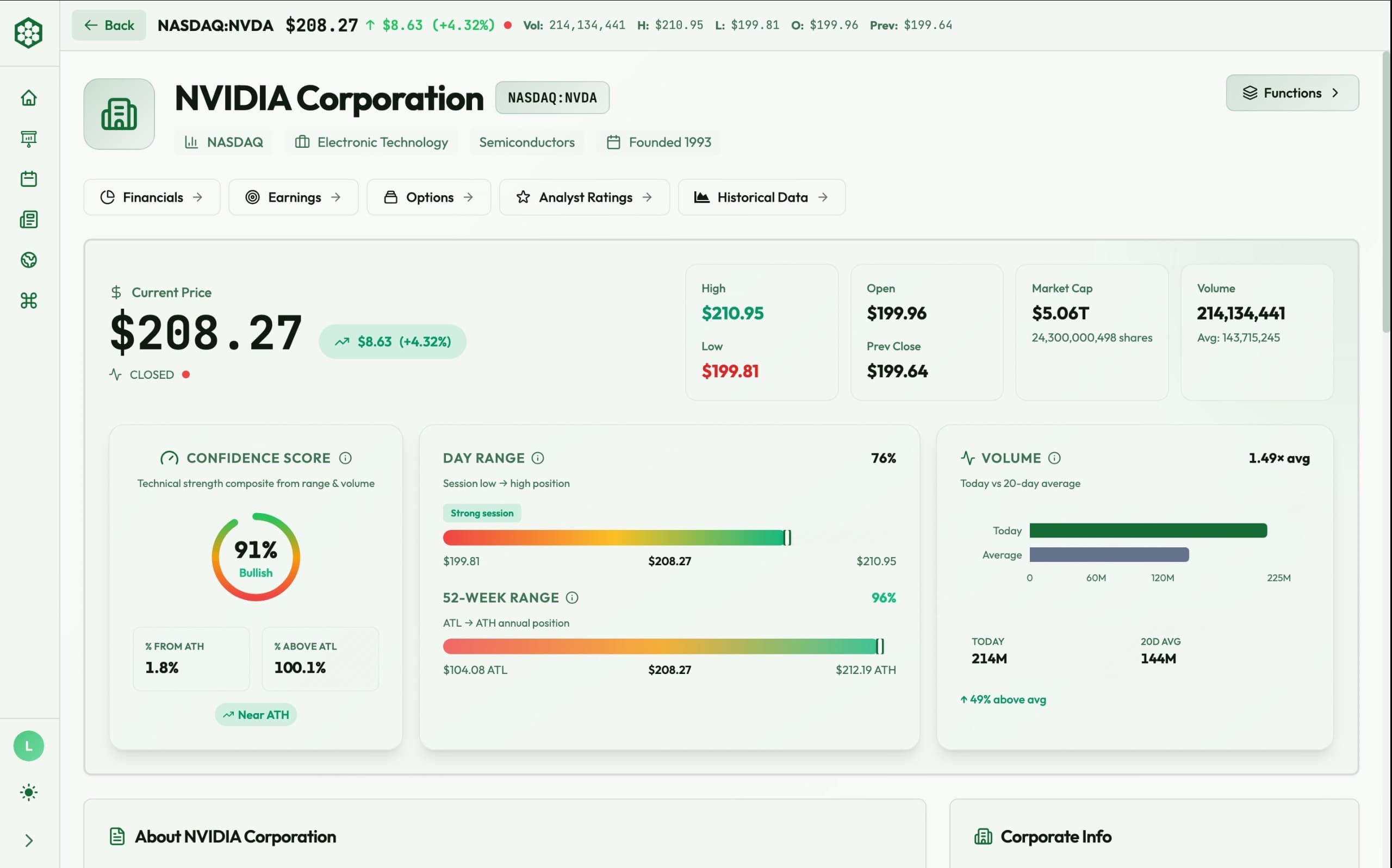Click the 1.49× avg label

point(1279,458)
